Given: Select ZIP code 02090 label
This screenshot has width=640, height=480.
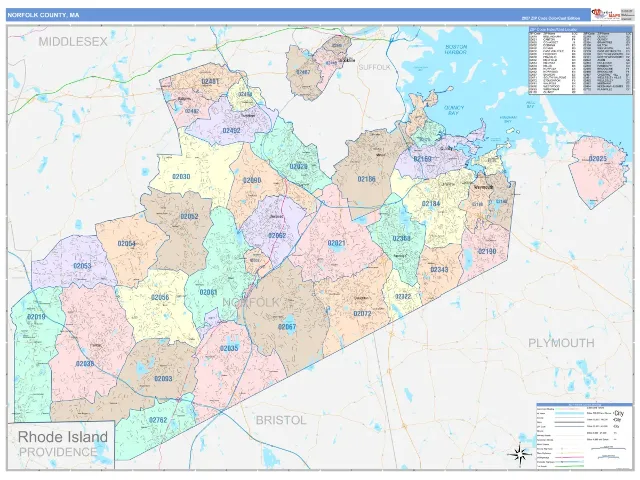Looking at the screenshot, I should [x=252, y=180].
